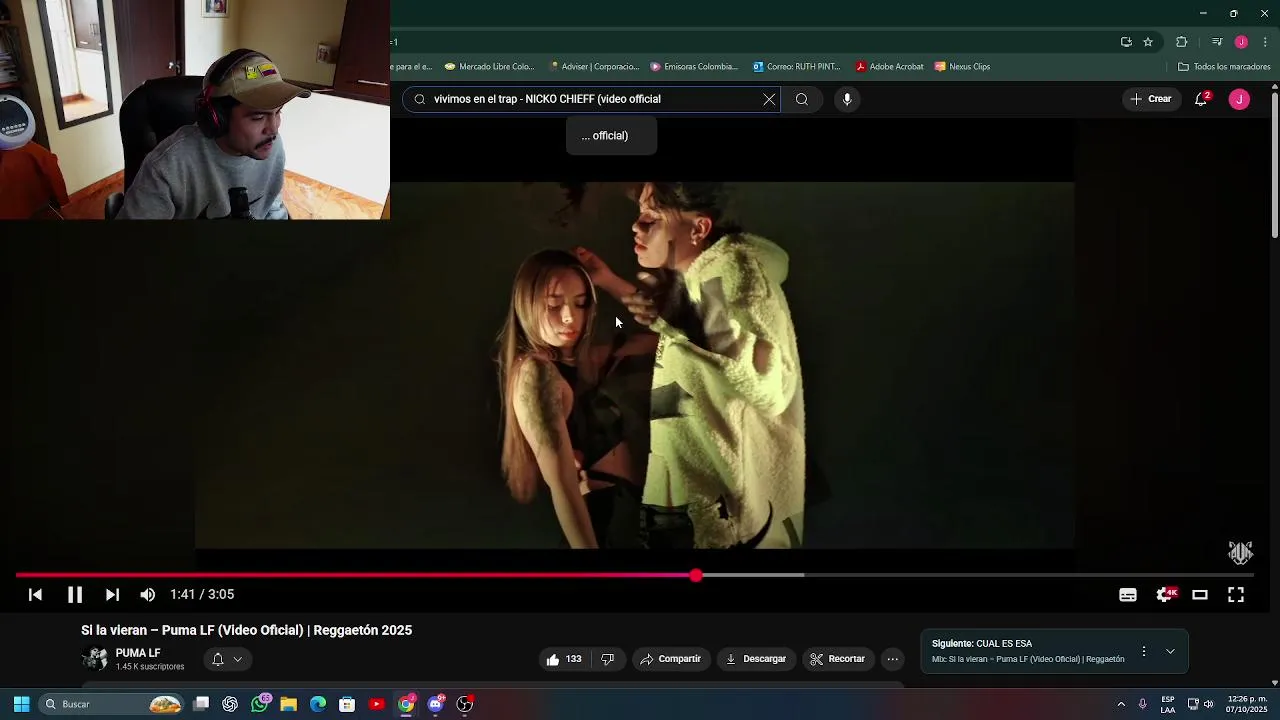Open ChatGPT from the taskbar

point(230,704)
